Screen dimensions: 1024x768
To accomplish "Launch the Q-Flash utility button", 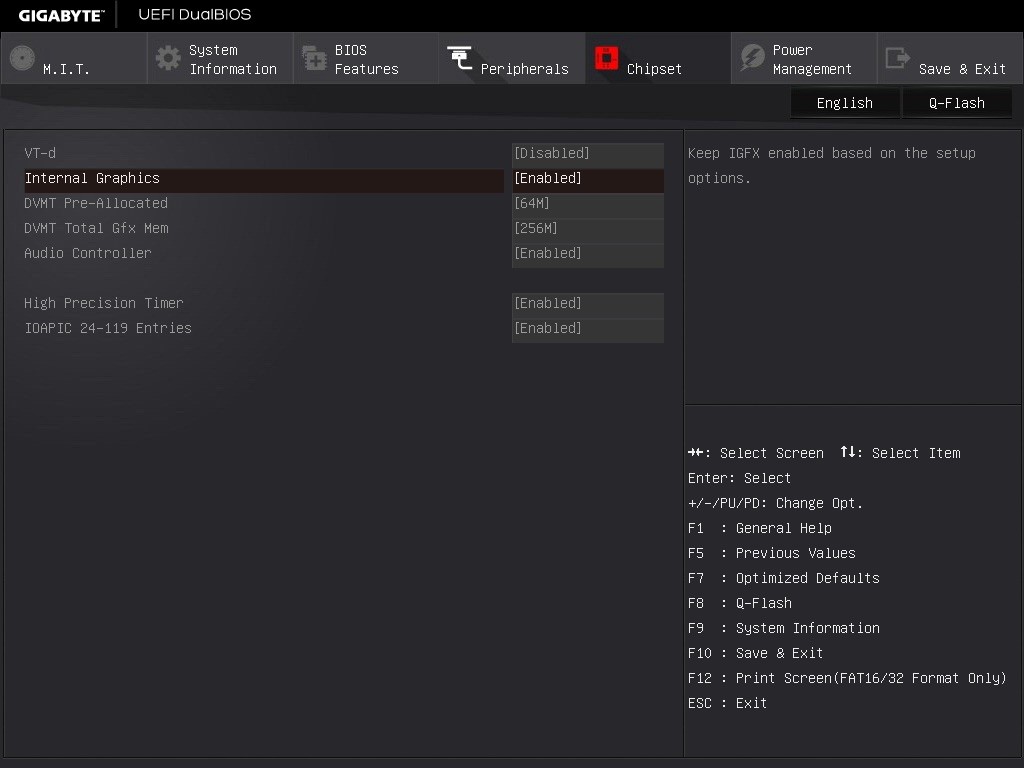I will pyautogui.click(x=957, y=103).
